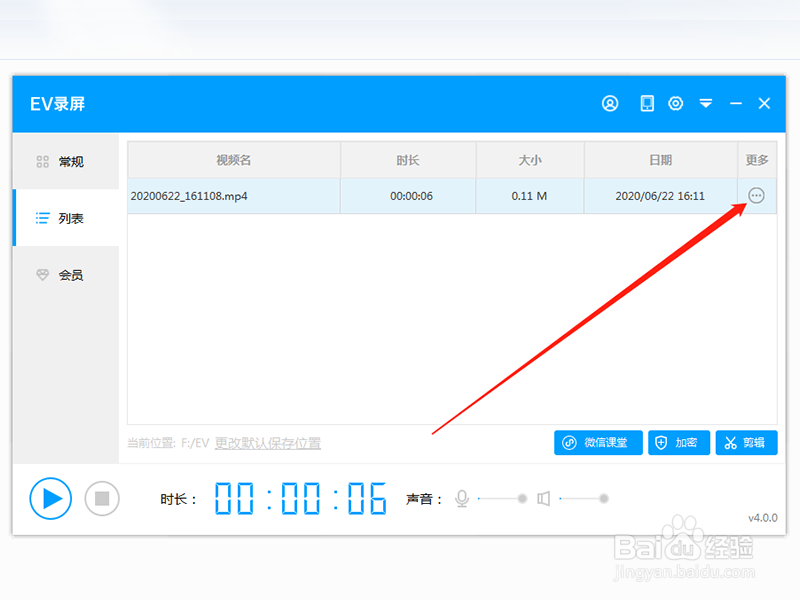Click the 加密 button
The height and width of the screenshot is (600, 800).
coord(679,442)
